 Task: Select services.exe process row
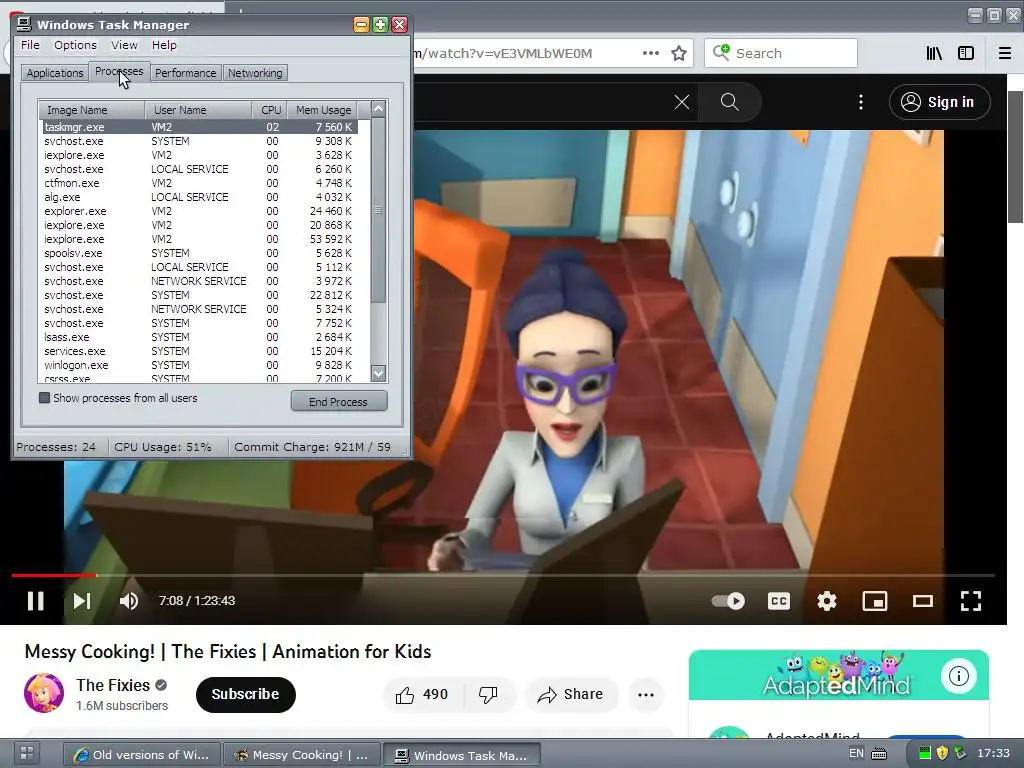(x=199, y=351)
